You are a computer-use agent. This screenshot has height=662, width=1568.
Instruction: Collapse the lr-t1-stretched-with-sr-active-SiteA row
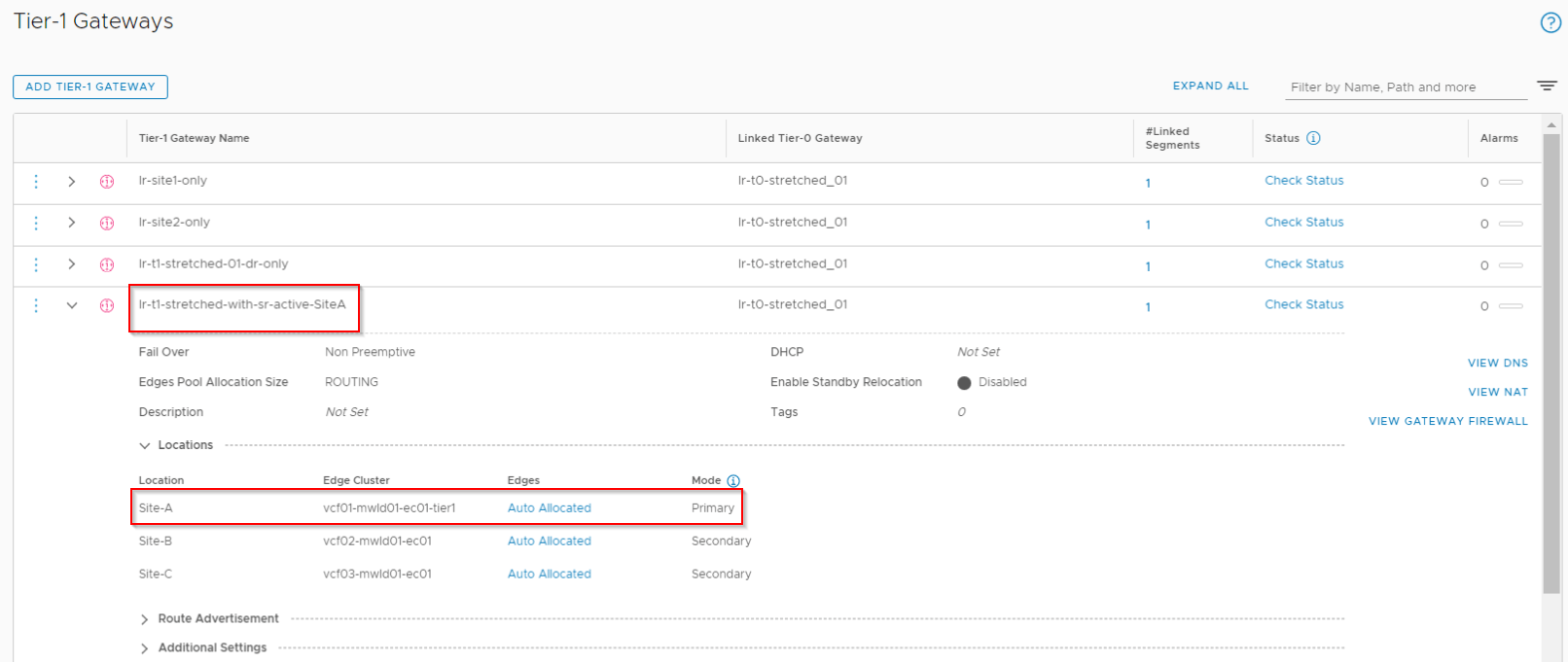71,305
